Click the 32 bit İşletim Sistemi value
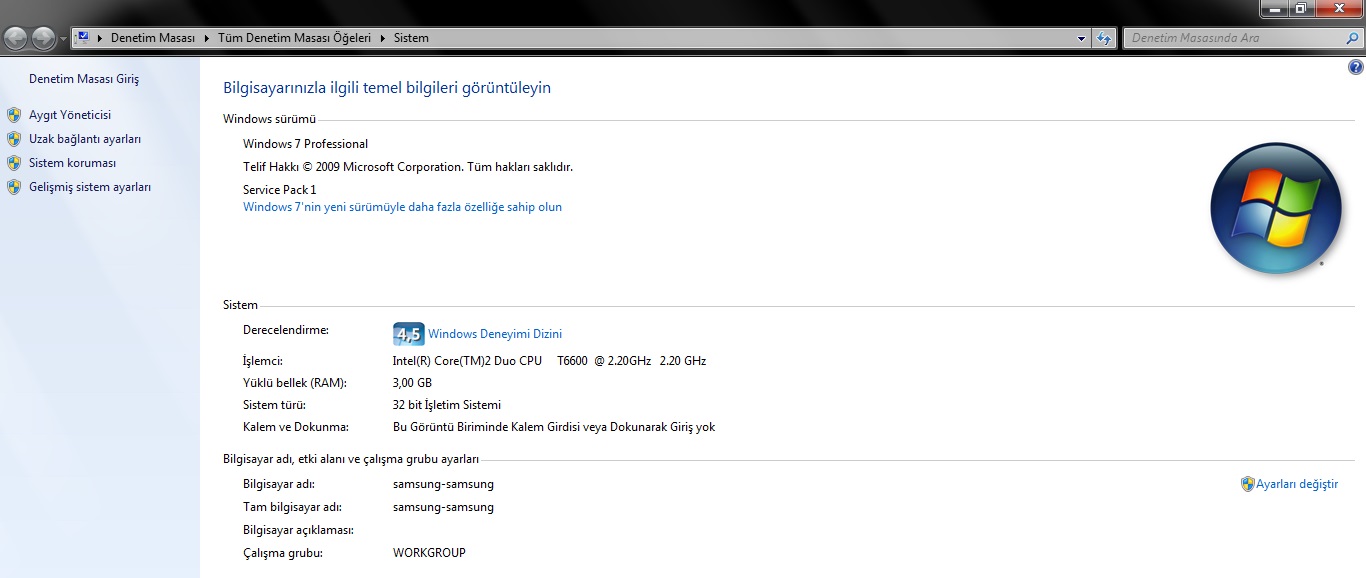The width and height of the screenshot is (1366, 578). point(447,405)
